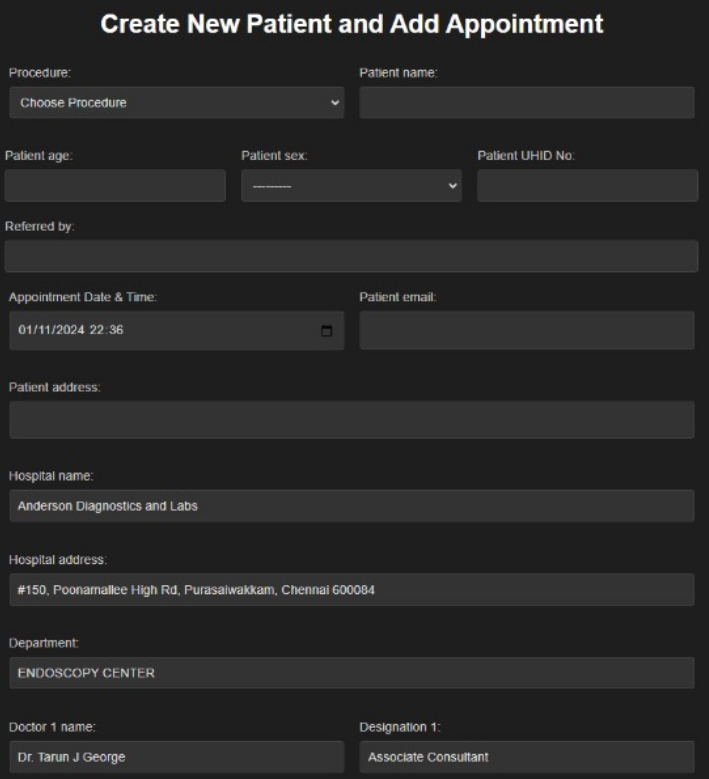Click the Hospital address field showing Poonamallee
709x779 pixels.
[351, 590]
